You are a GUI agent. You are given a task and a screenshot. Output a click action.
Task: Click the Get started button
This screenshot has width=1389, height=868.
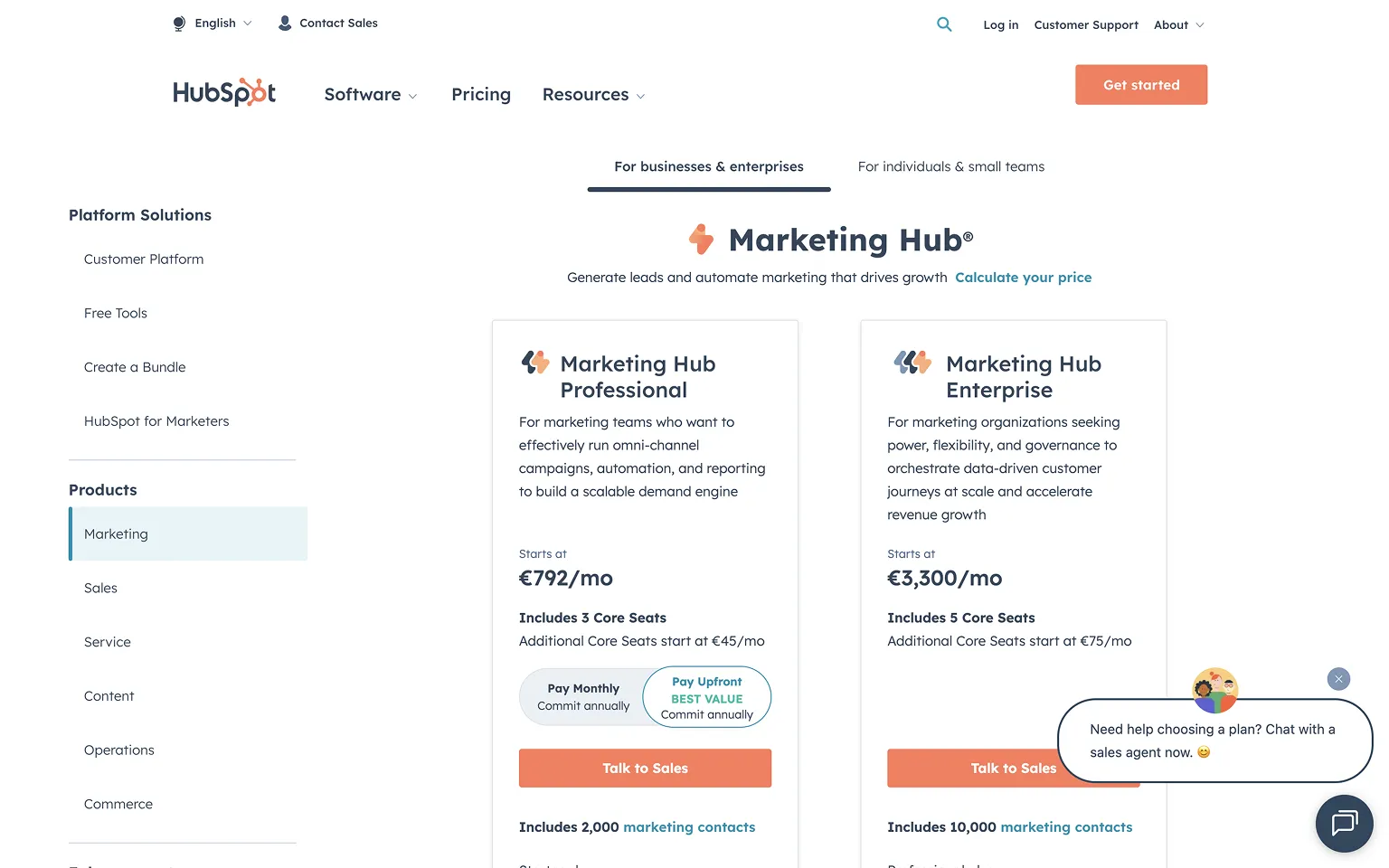1141,85
